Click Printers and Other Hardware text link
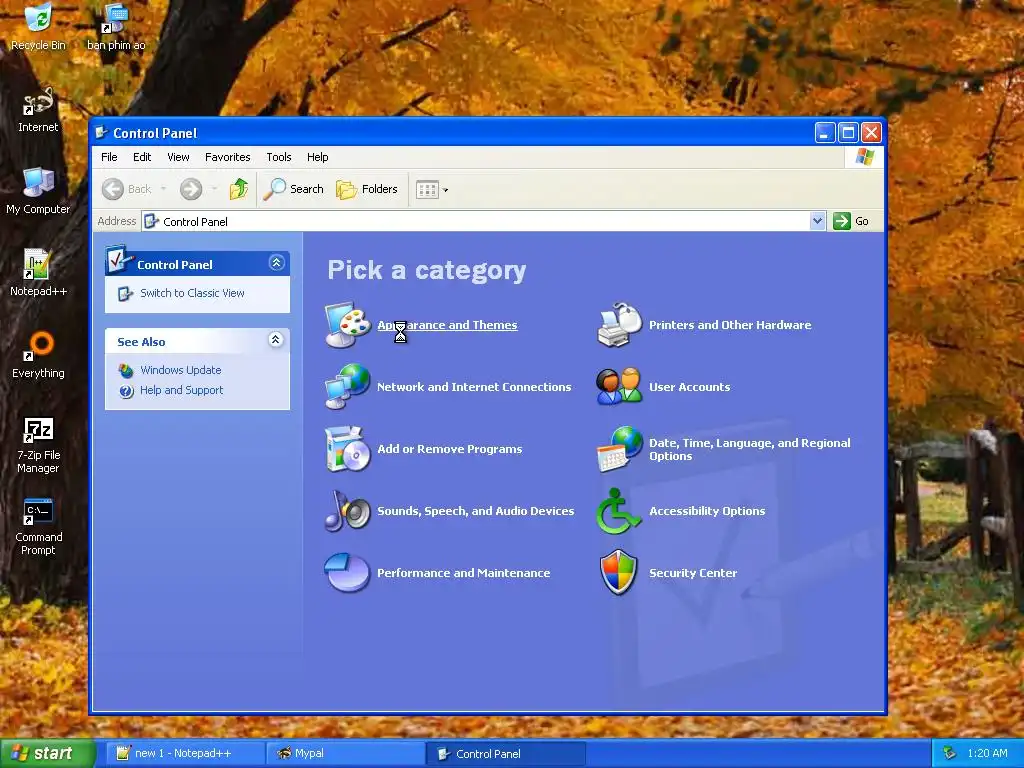 click(730, 325)
